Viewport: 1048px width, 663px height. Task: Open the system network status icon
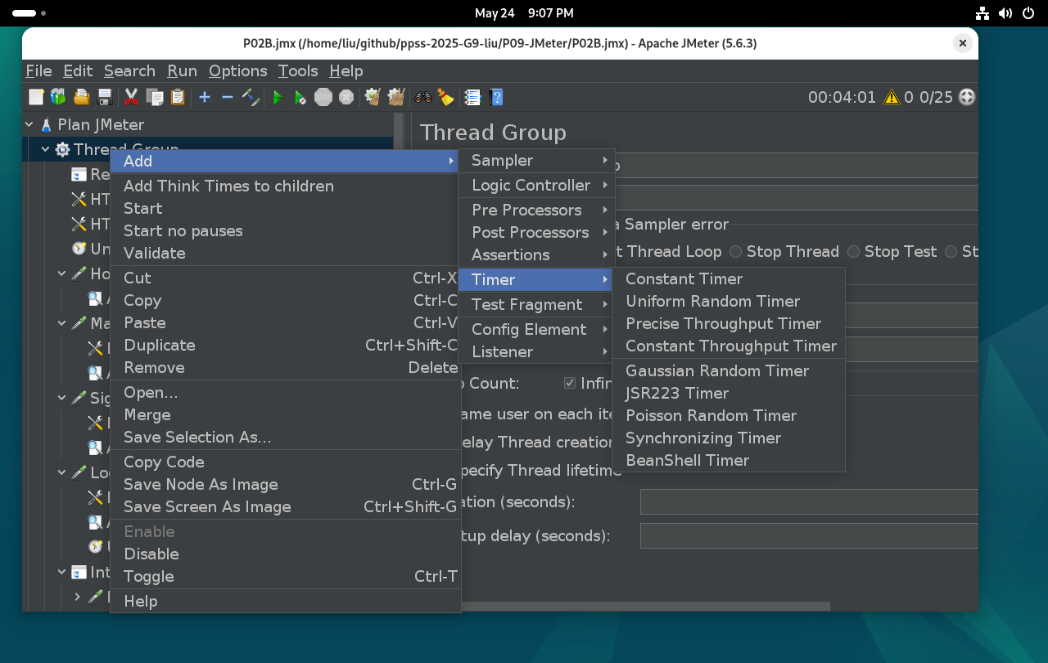982,13
